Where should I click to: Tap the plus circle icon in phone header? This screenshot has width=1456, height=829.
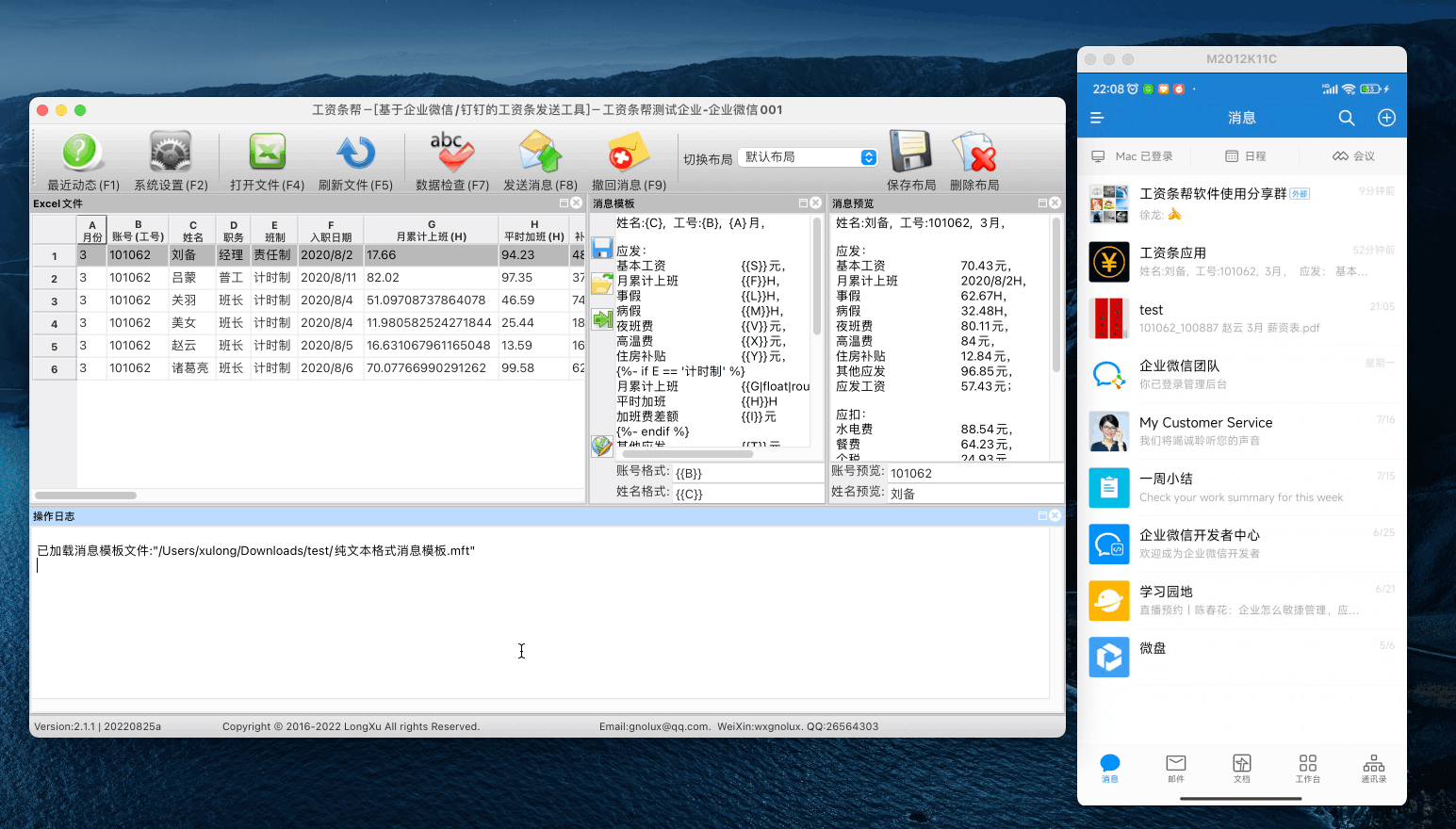click(x=1386, y=118)
